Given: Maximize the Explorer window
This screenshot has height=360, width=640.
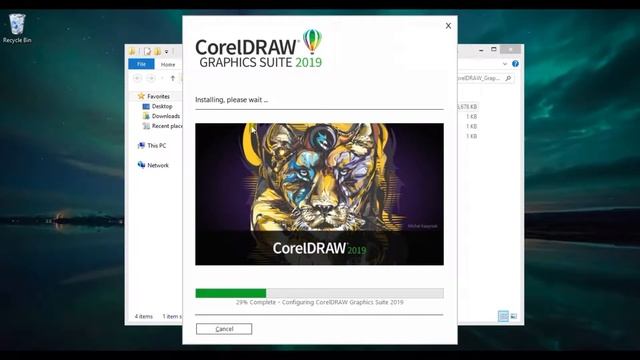Looking at the screenshot, I should coord(493,49).
